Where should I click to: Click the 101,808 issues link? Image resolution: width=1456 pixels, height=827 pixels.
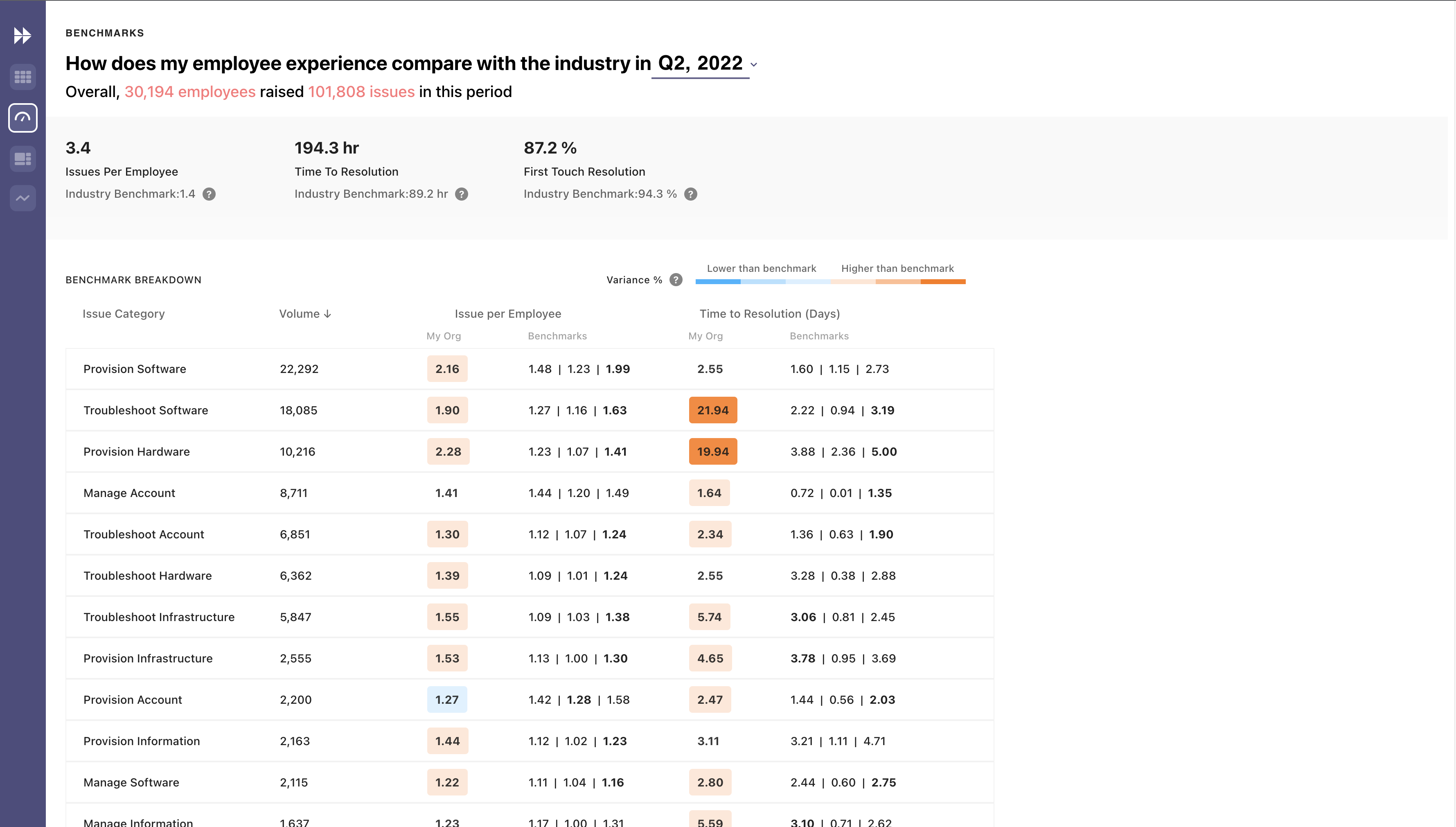point(361,92)
